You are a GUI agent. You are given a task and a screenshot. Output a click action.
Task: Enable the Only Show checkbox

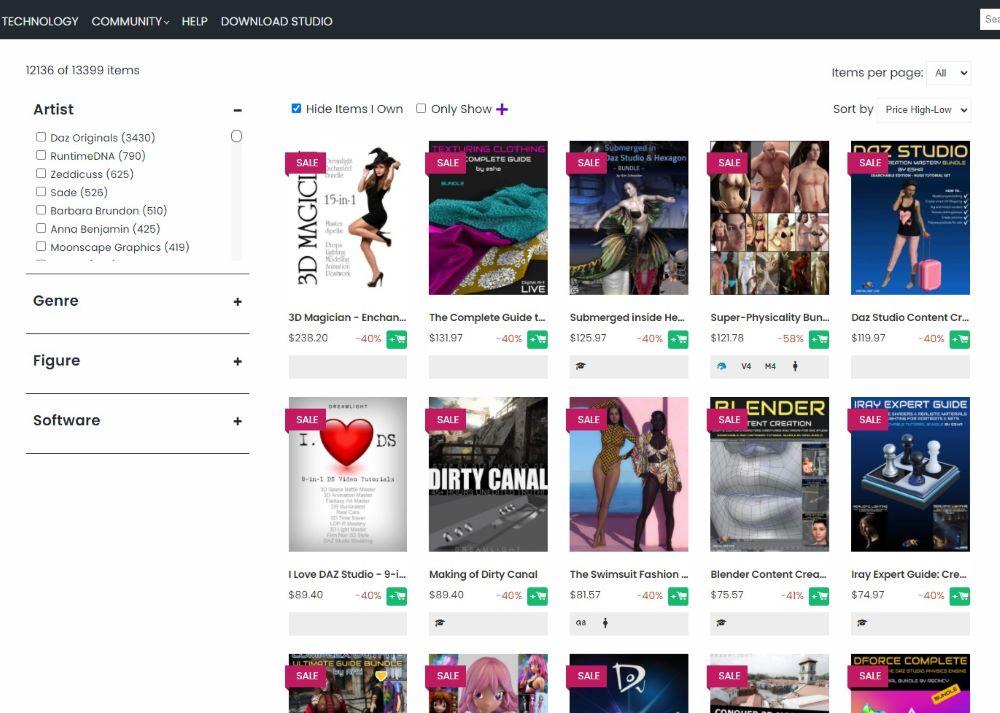coord(421,108)
